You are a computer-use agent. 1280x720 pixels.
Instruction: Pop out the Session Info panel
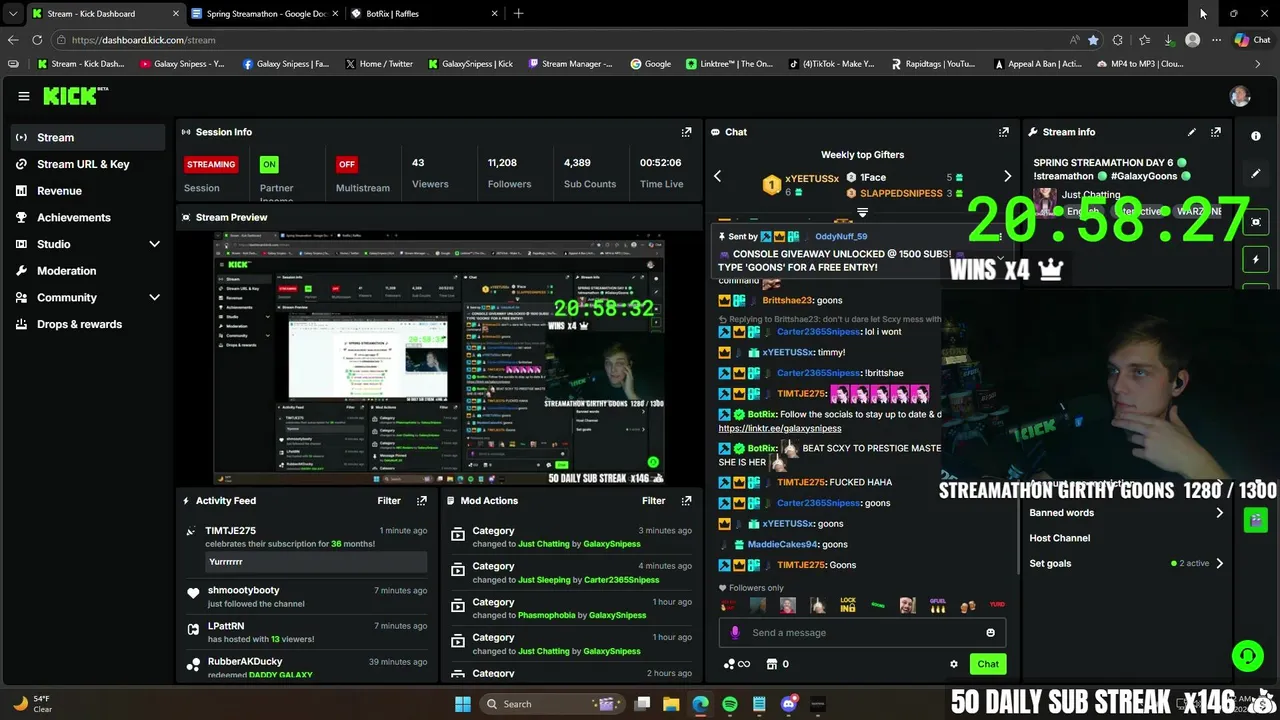pos(686,132)
